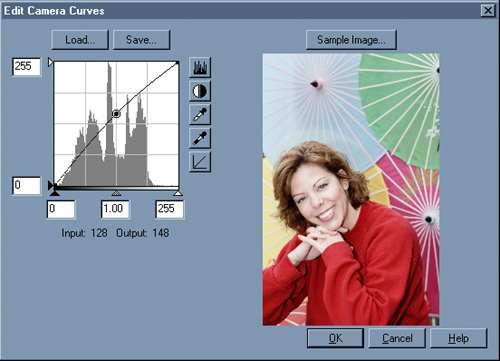Click the half-black contrast circle icon

pos(200,91)
